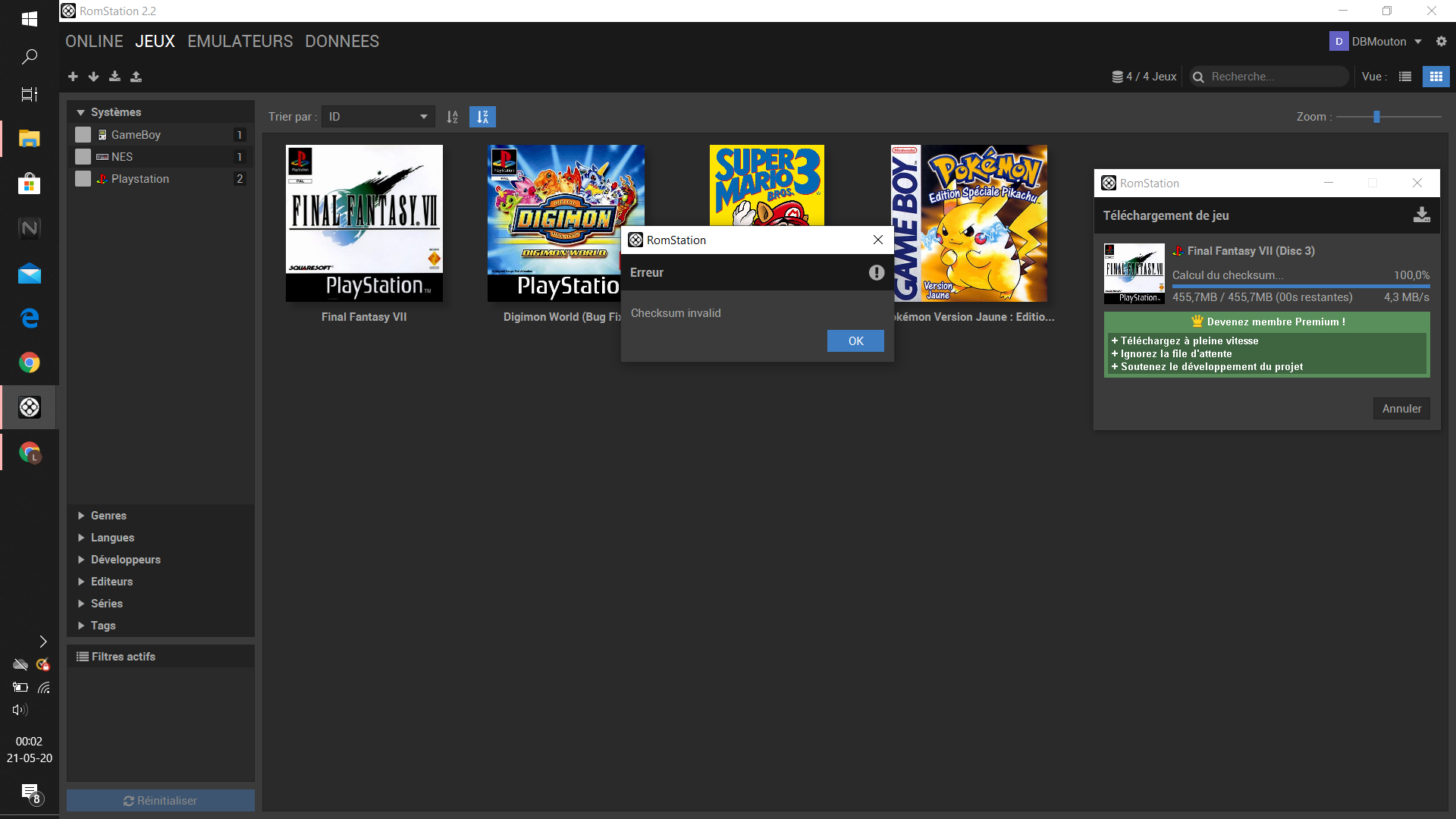Click 'Final Fantasy VII (Disc 3)' title
This screenshot has width=1456, height=819.
(x=1250, y=251)
